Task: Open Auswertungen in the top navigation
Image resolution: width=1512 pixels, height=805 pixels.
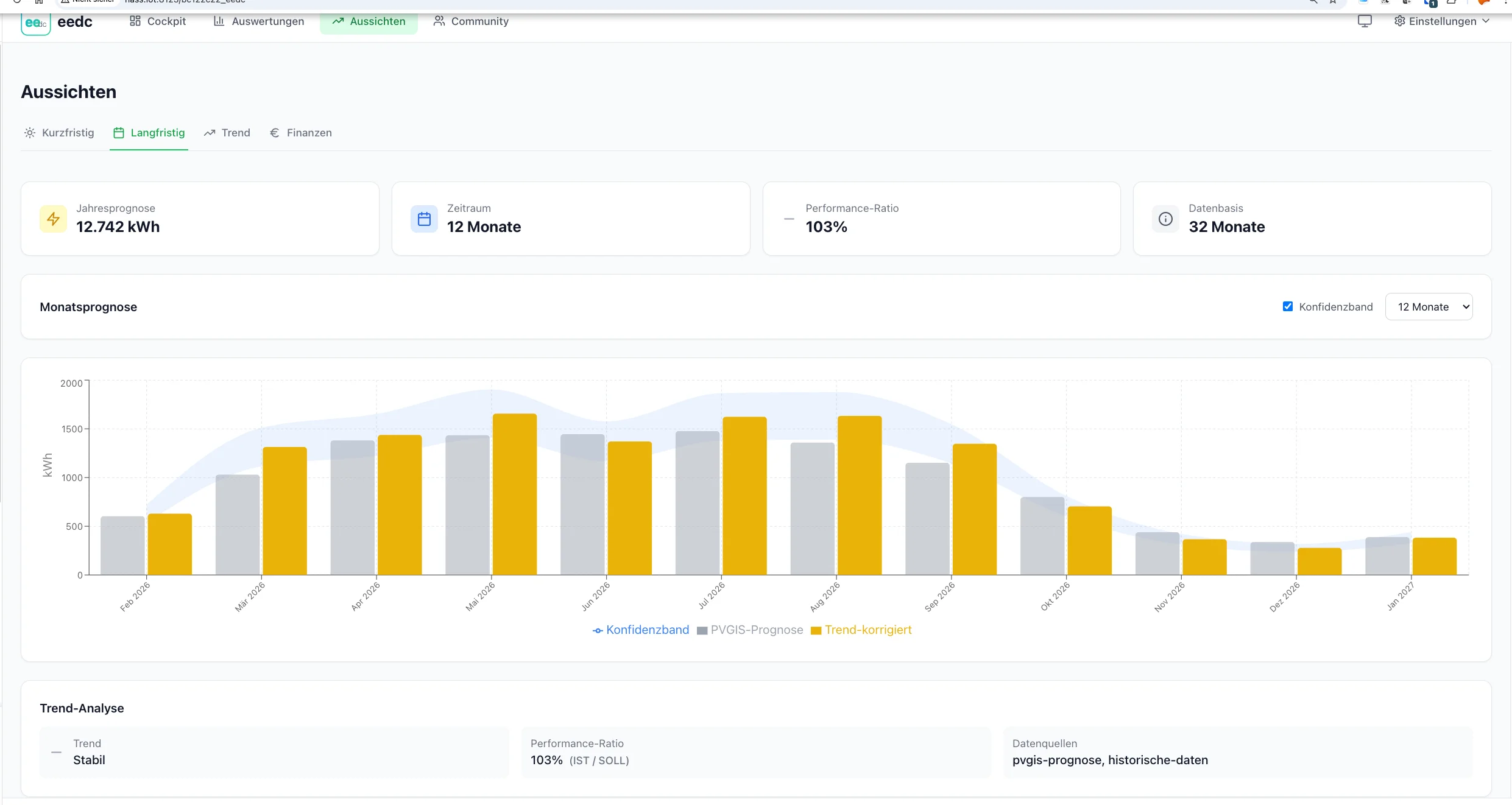Action: (259, 21)
